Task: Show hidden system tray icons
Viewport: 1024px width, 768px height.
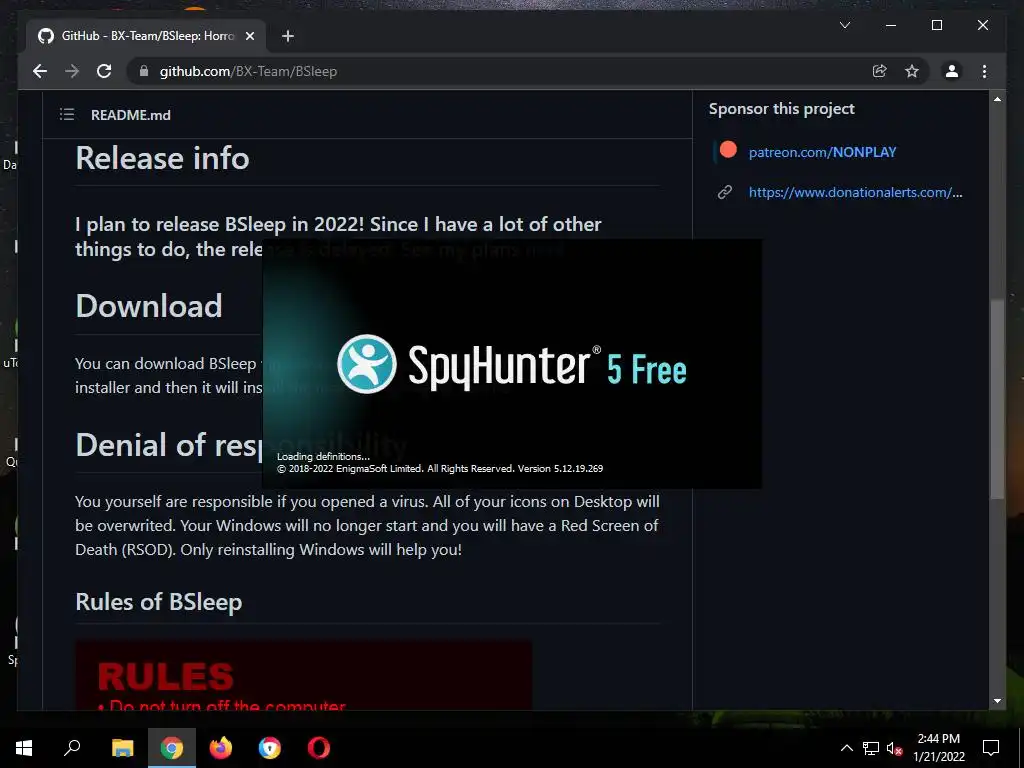Action: click(846, 748)
